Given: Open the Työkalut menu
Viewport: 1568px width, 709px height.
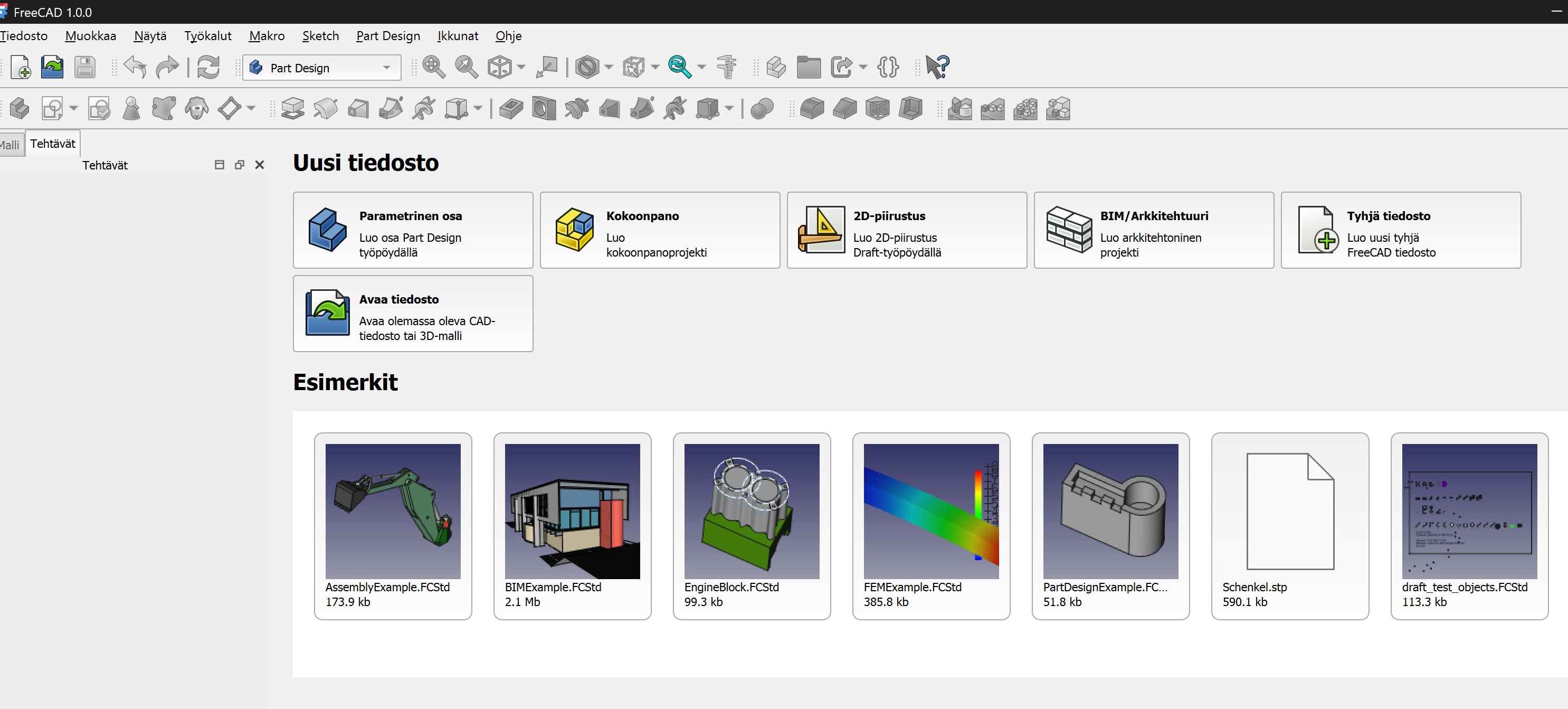Looking at the screenshot, I should point(207,36).
